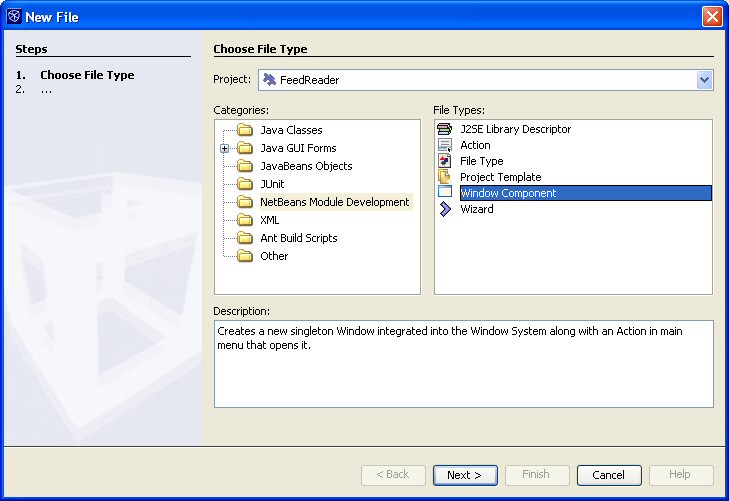
Task: Click the JavaBeans Objects folder icon
Action: (x=245, y=166)
